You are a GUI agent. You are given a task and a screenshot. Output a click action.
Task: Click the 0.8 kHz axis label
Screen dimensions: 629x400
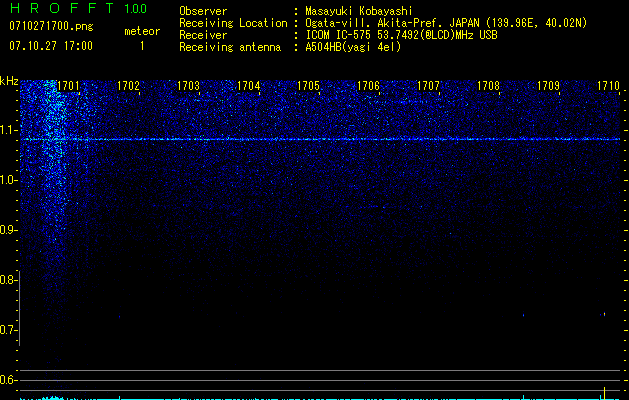coord(8,280)
